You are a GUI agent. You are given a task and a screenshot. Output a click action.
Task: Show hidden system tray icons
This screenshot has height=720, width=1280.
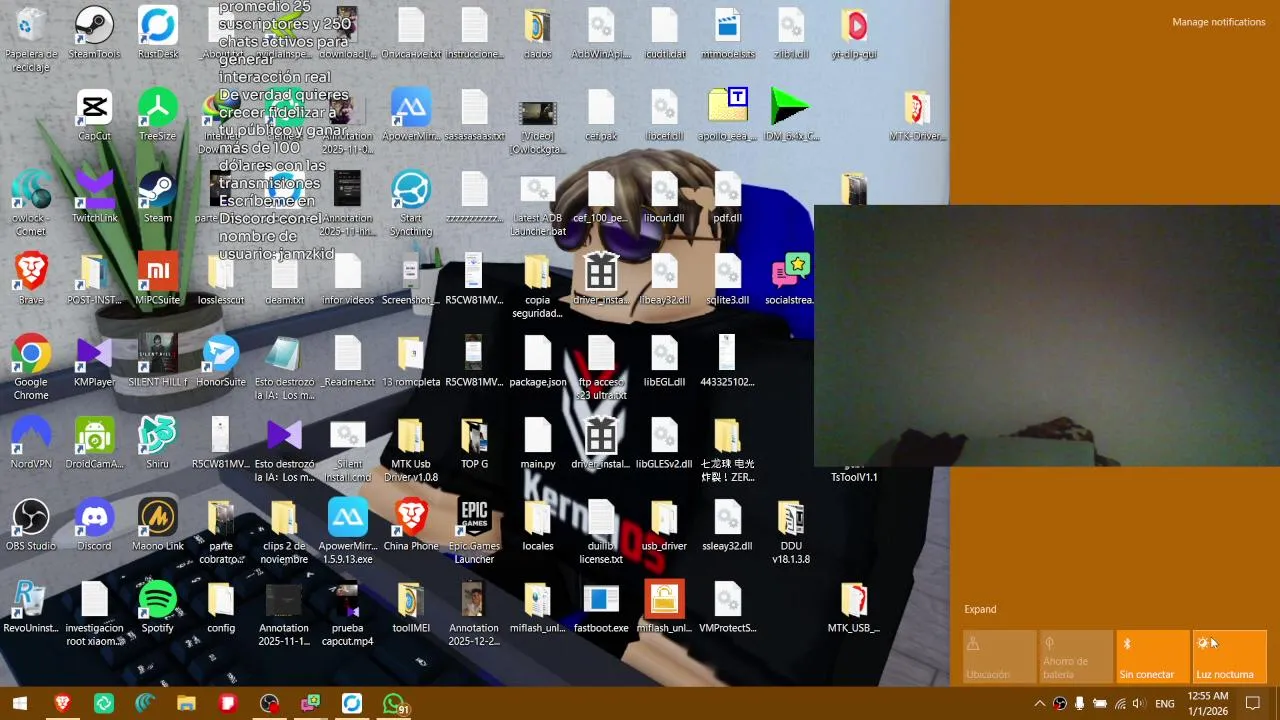click(1040, 704)
